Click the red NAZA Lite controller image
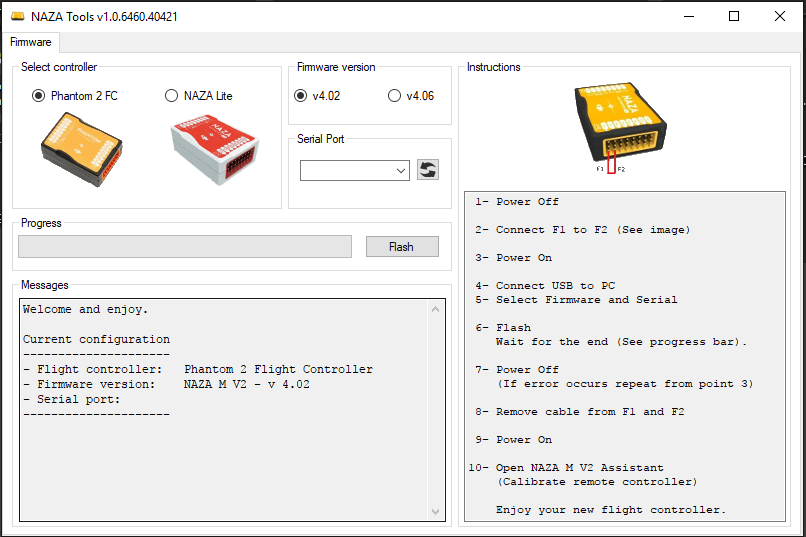Image resolution: width=806 pixels, height=537 pixels. [x=214, y=149]
